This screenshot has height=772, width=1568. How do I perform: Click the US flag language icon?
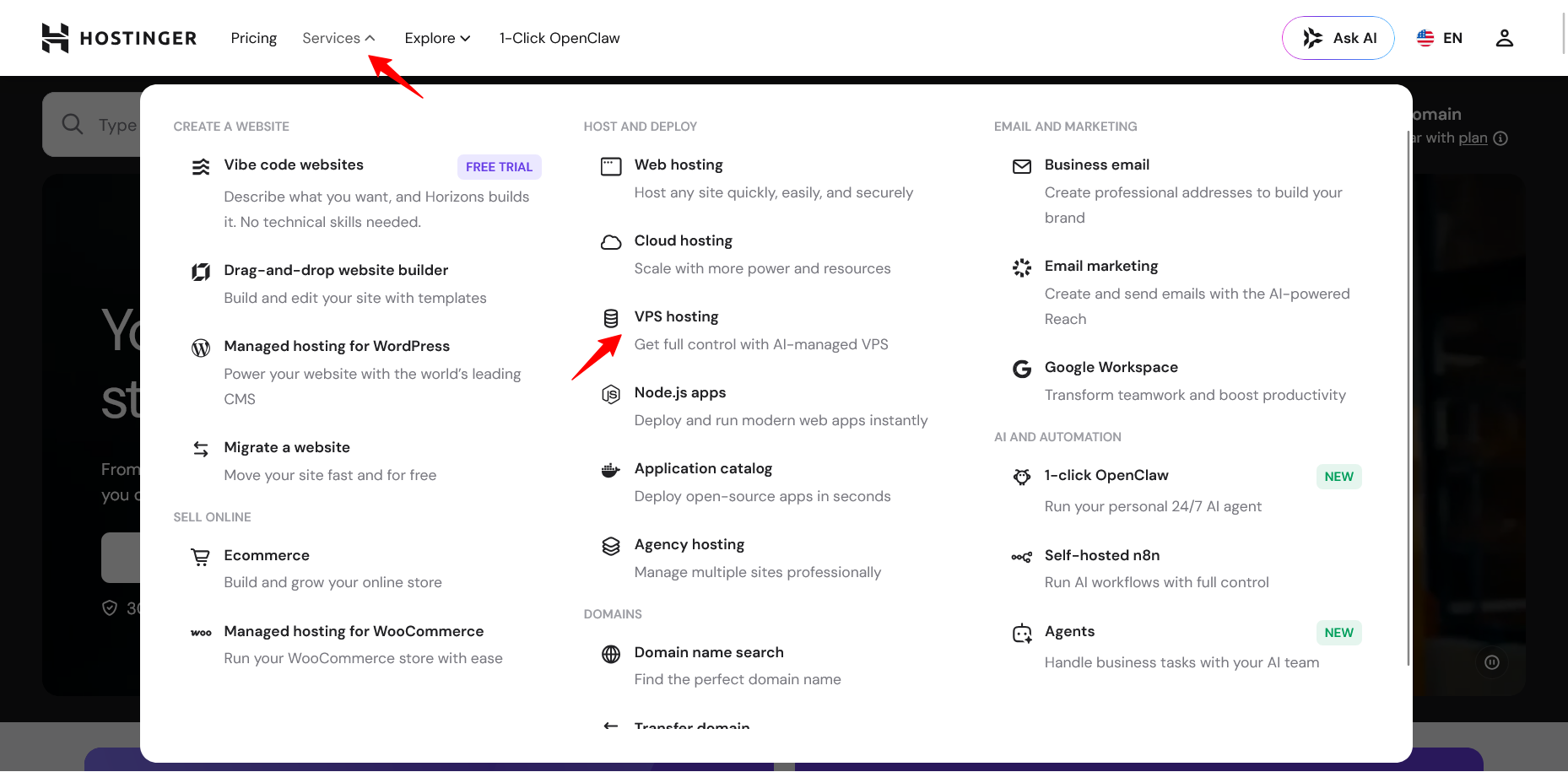point(1425,38)
